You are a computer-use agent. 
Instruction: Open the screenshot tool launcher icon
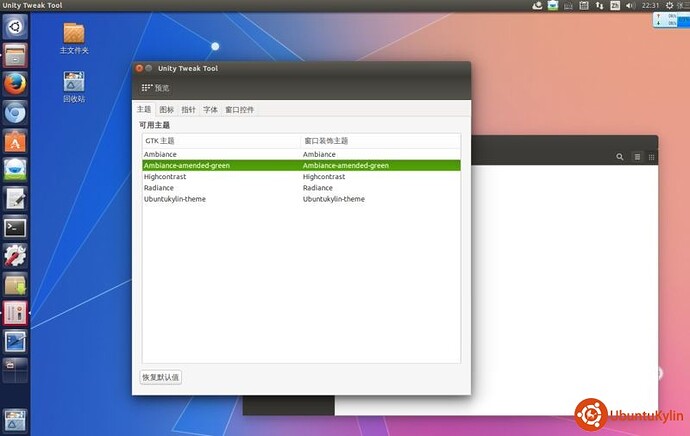pos(15,342)
